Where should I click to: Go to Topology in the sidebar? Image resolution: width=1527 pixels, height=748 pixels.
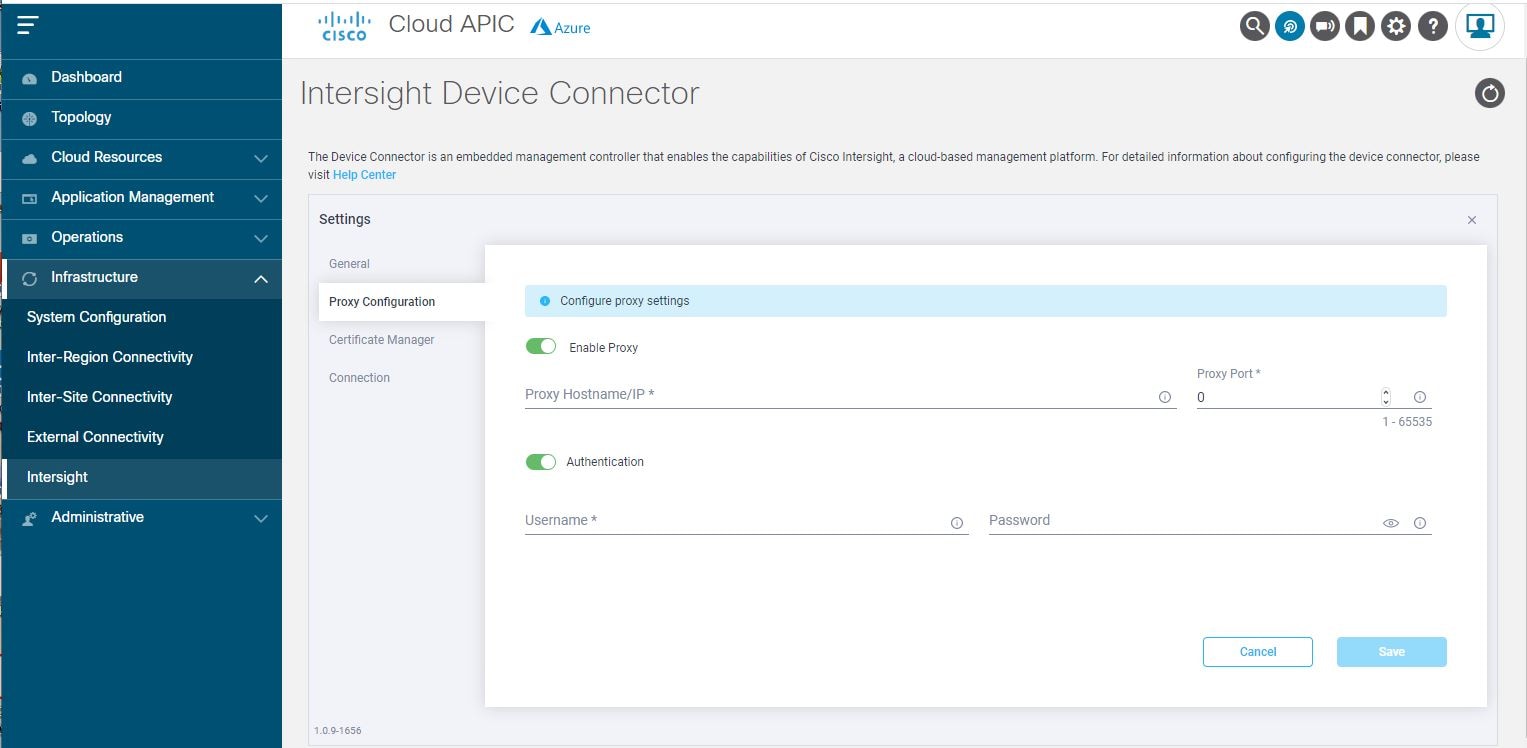(x=141, y=118)
